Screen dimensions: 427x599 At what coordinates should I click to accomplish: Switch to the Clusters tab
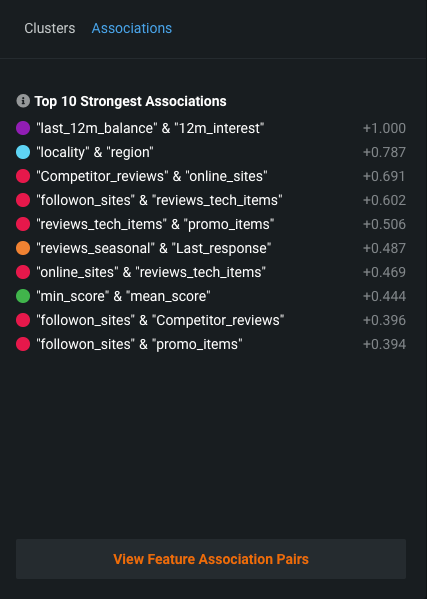click(50, 28)
